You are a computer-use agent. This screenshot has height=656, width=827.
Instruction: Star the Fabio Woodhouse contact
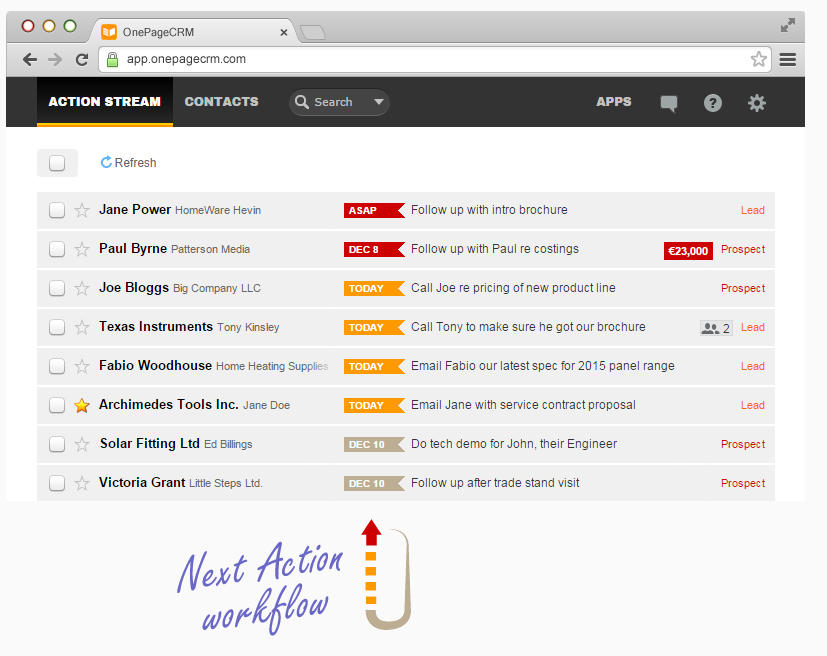82,366
